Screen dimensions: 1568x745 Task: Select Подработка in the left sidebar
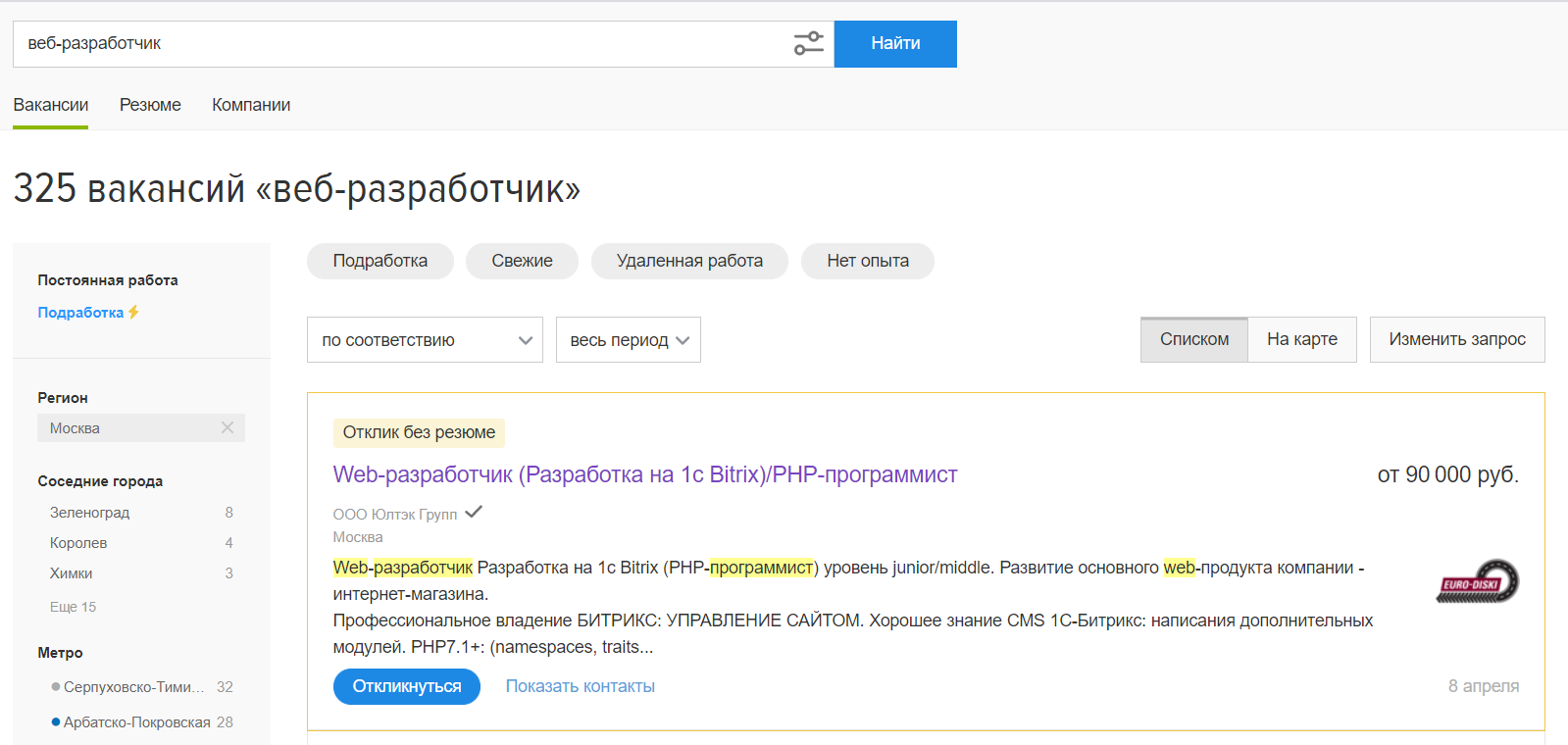80,312
